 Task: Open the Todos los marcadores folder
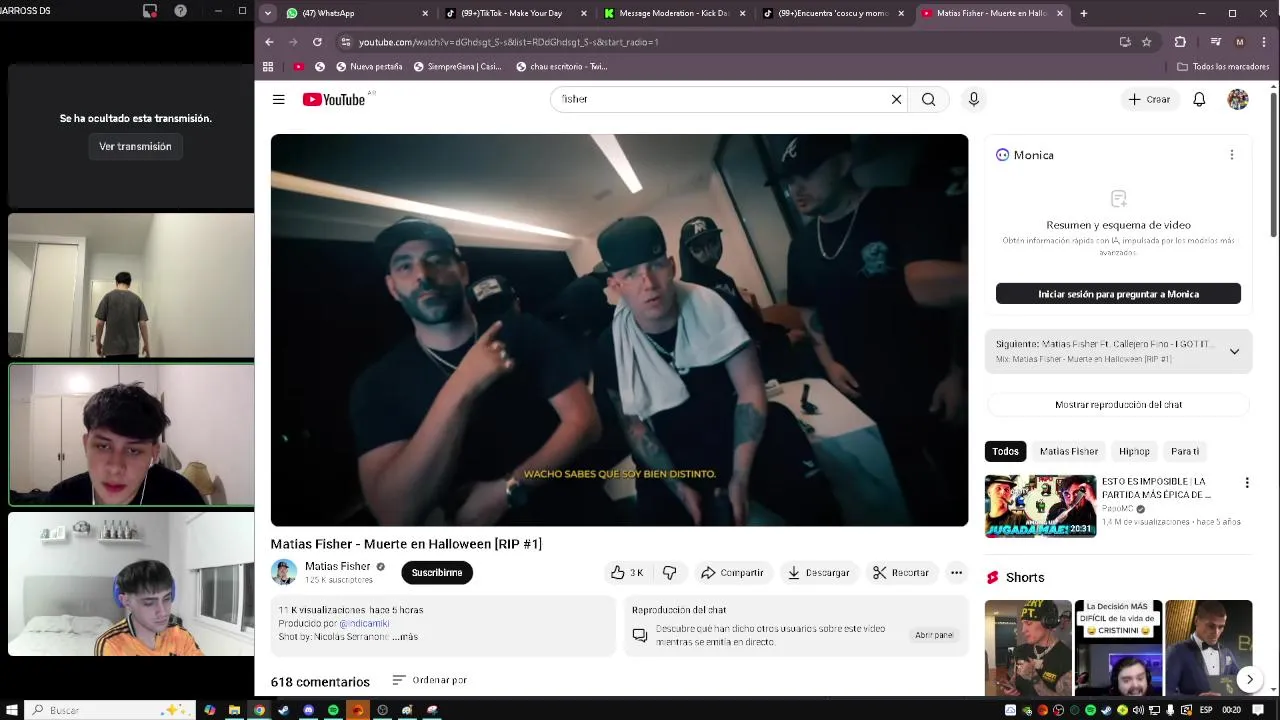pos(1223,66)
